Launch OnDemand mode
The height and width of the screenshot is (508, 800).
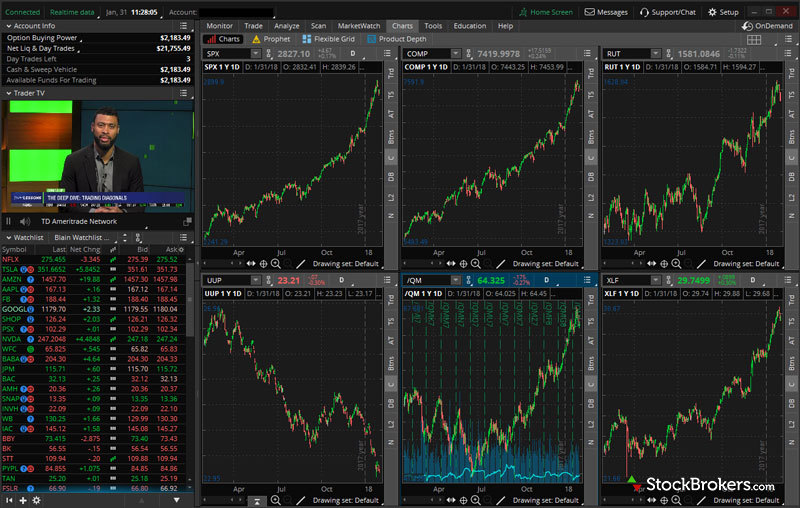pyautogui.click(x=767, y=26)
